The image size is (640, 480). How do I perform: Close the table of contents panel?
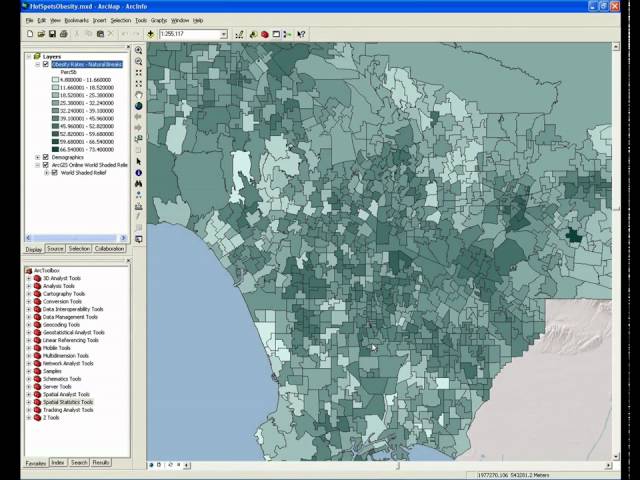pyautogui.click(x=128, y=47)
